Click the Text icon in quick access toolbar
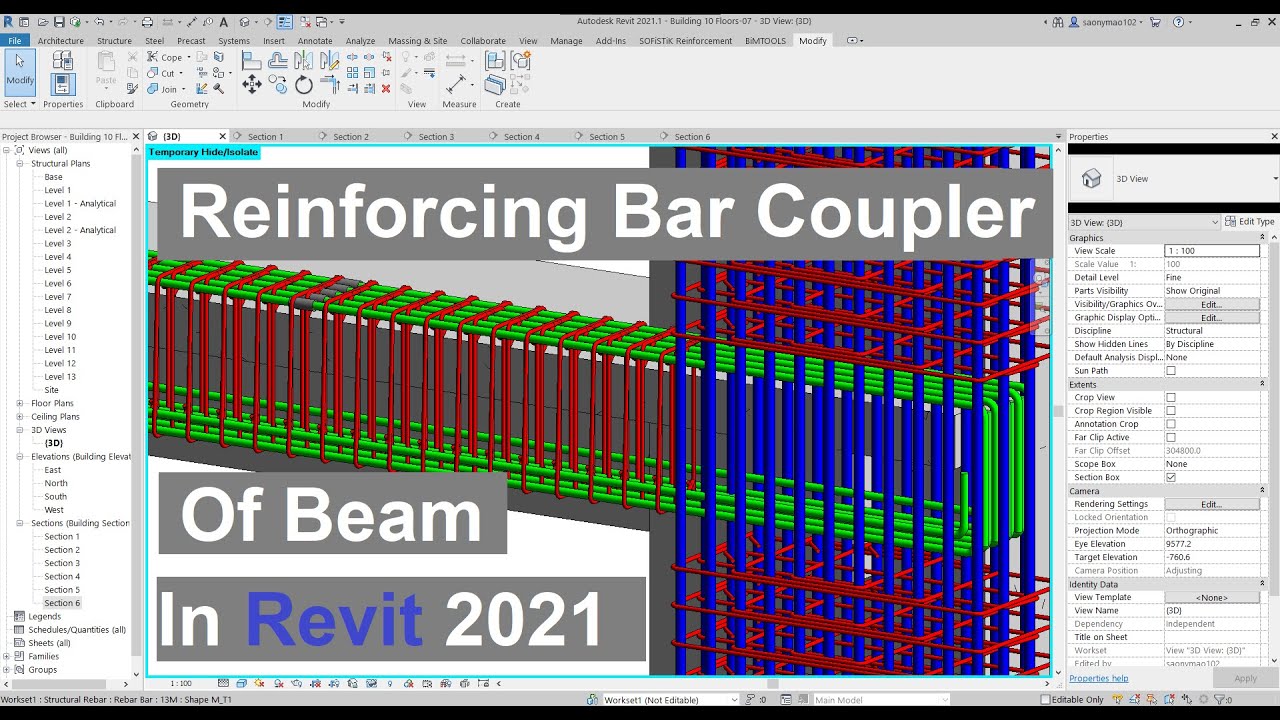The image size is (1280, 720). 224,21
